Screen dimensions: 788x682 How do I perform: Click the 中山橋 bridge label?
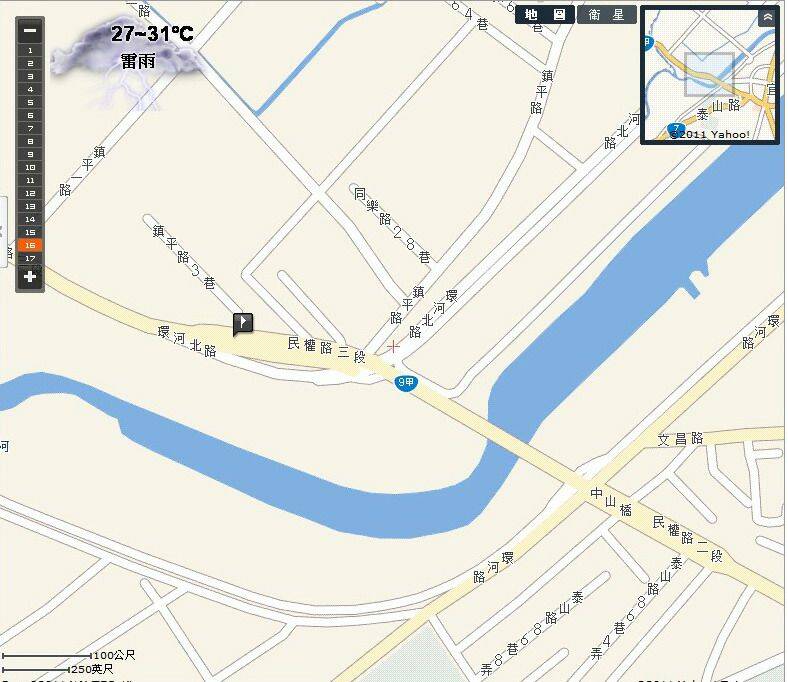[x=611, y=502]
